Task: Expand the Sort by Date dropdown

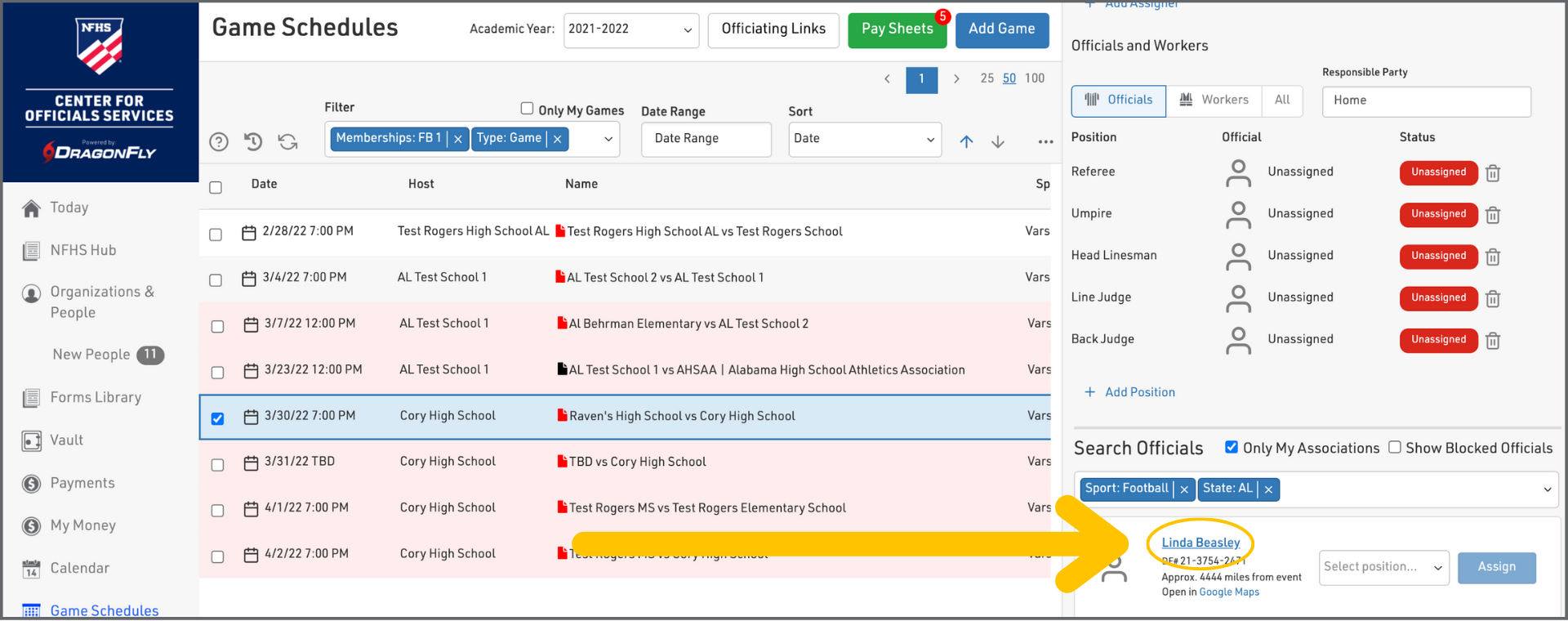Action: point(864,139)
